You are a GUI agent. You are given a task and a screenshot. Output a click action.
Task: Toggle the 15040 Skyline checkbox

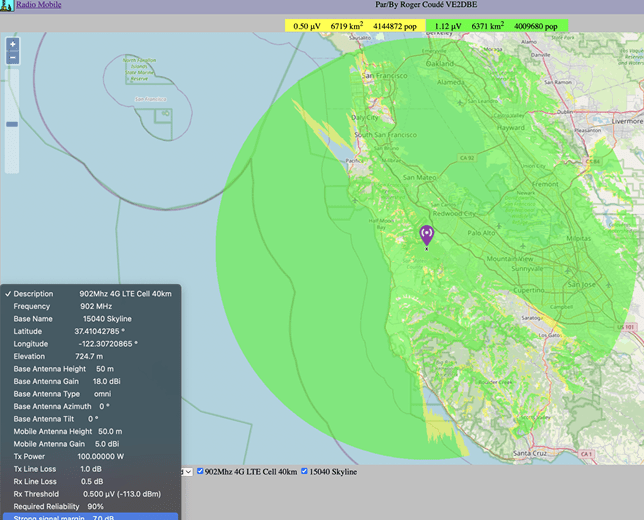coord(302,471)
